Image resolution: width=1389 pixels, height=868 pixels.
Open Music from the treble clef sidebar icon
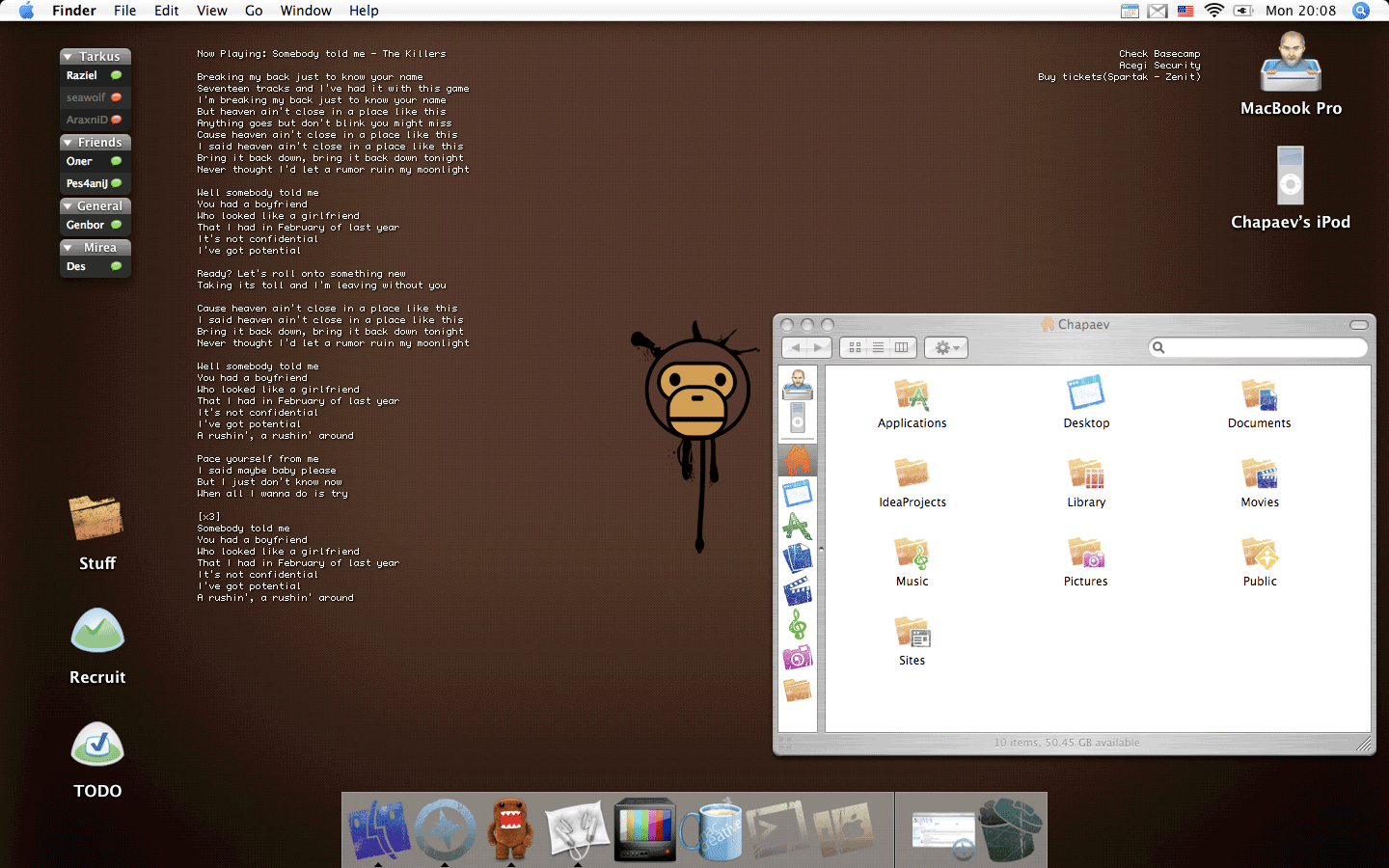[x=798, y=625]
